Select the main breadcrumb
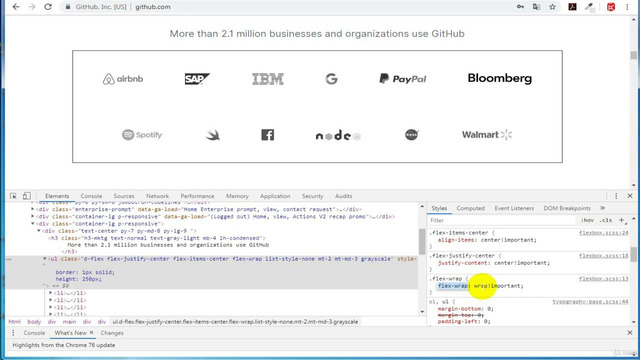Viewport: 640px width, 360px height. coord(69,322)
